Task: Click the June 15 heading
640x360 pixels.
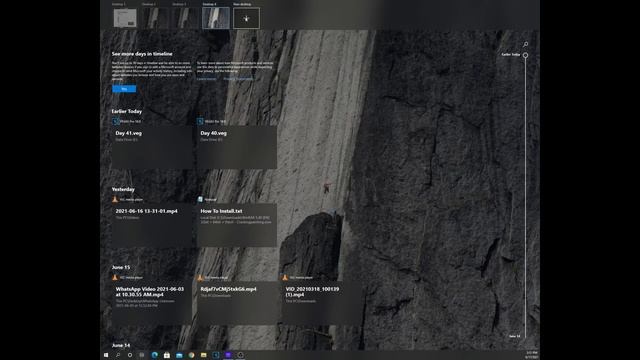Action: coord(121,267)
